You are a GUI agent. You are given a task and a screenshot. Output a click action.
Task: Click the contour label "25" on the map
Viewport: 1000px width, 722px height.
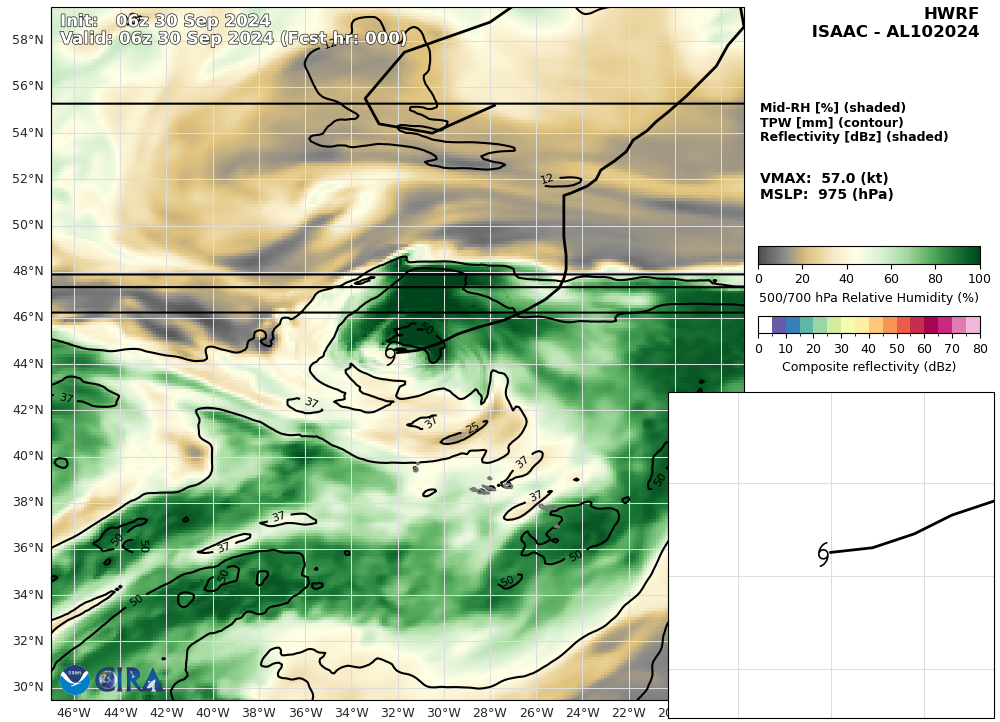[472, 428]
